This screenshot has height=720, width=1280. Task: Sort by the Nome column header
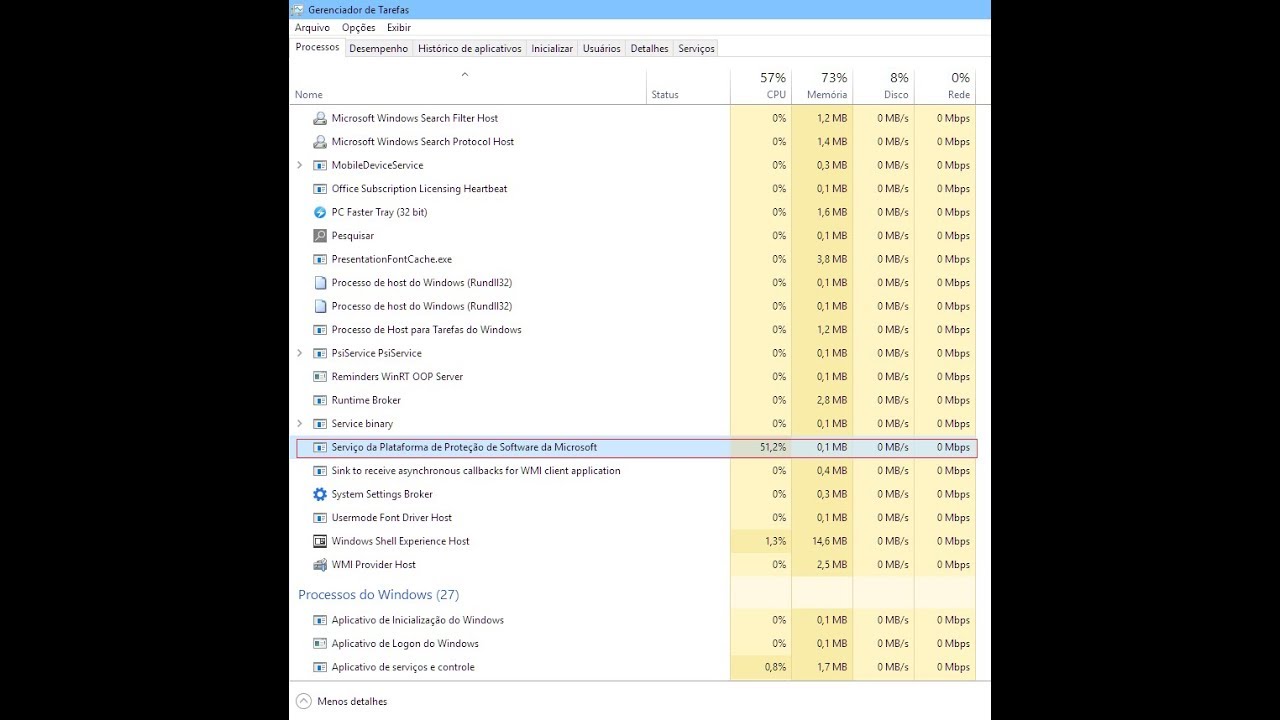[x=468, y=86]
